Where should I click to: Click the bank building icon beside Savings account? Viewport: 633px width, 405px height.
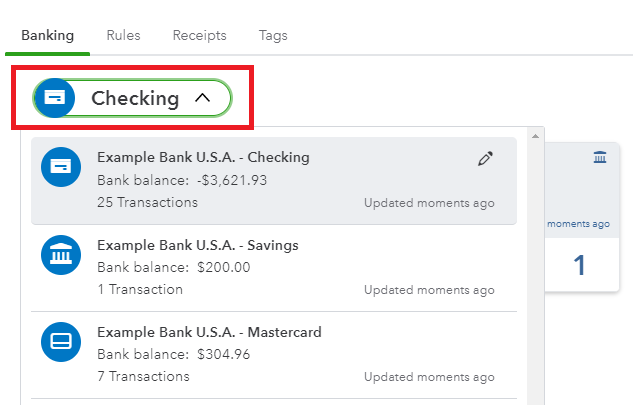click(x=61, y=255)
